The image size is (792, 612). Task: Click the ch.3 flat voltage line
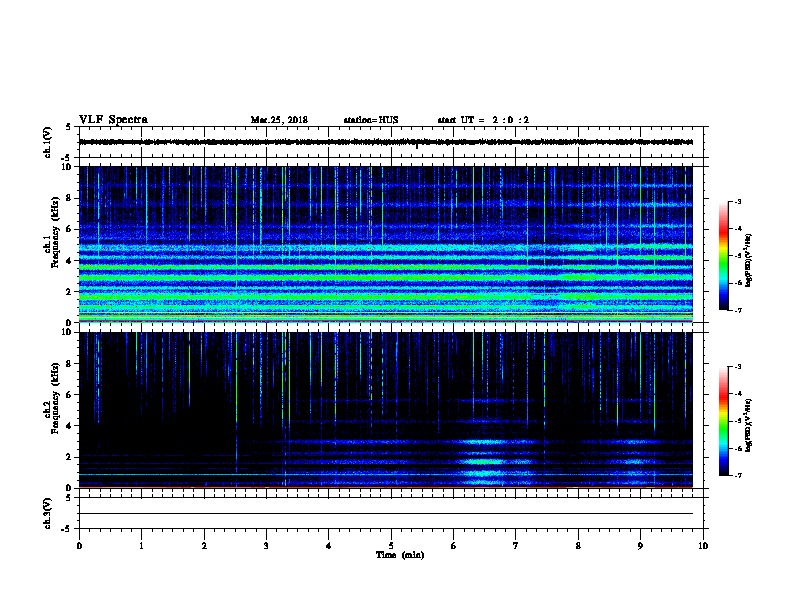point(386,514)
